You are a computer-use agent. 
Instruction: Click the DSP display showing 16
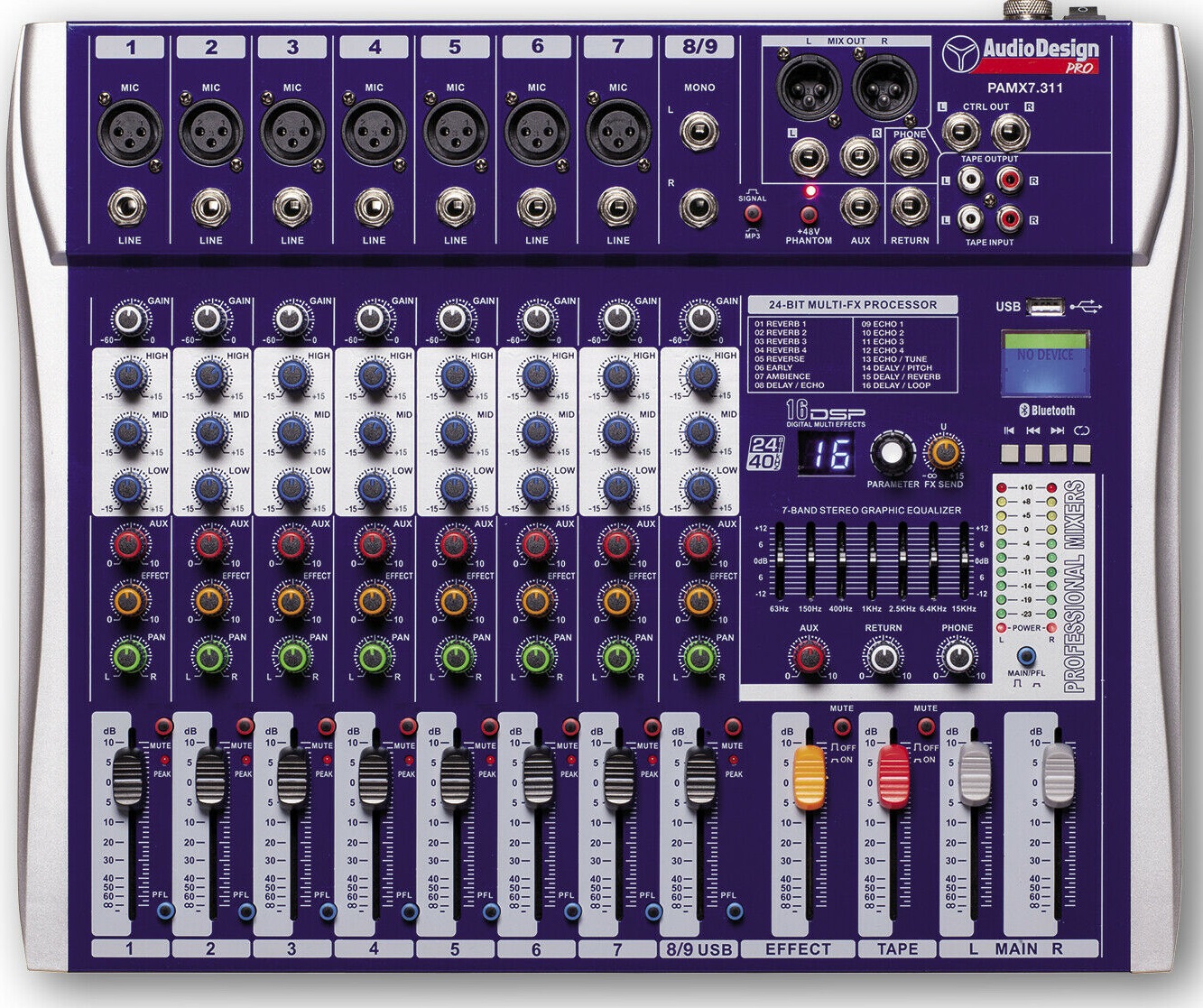point(827,454)
